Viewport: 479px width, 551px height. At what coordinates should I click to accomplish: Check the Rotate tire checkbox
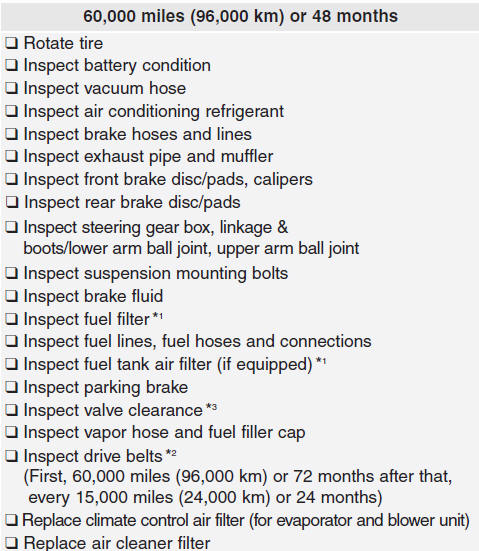[x=11, y=43]
